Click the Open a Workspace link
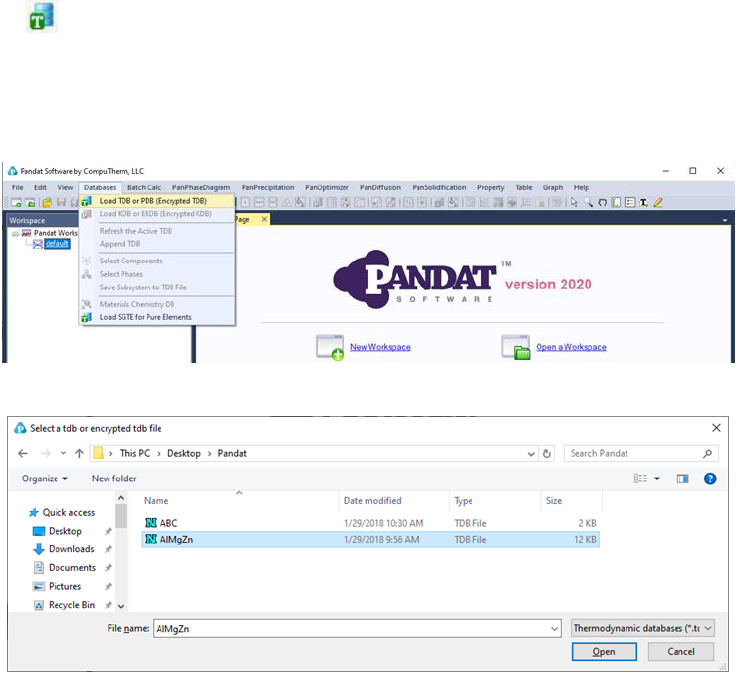The image size is (736, 673). (x=571, y=347)
